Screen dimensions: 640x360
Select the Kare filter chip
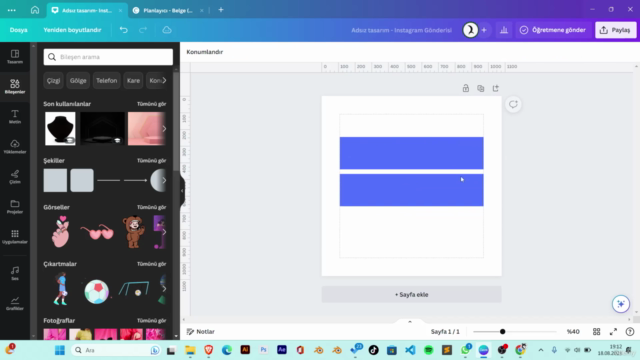tap(133, 80)
